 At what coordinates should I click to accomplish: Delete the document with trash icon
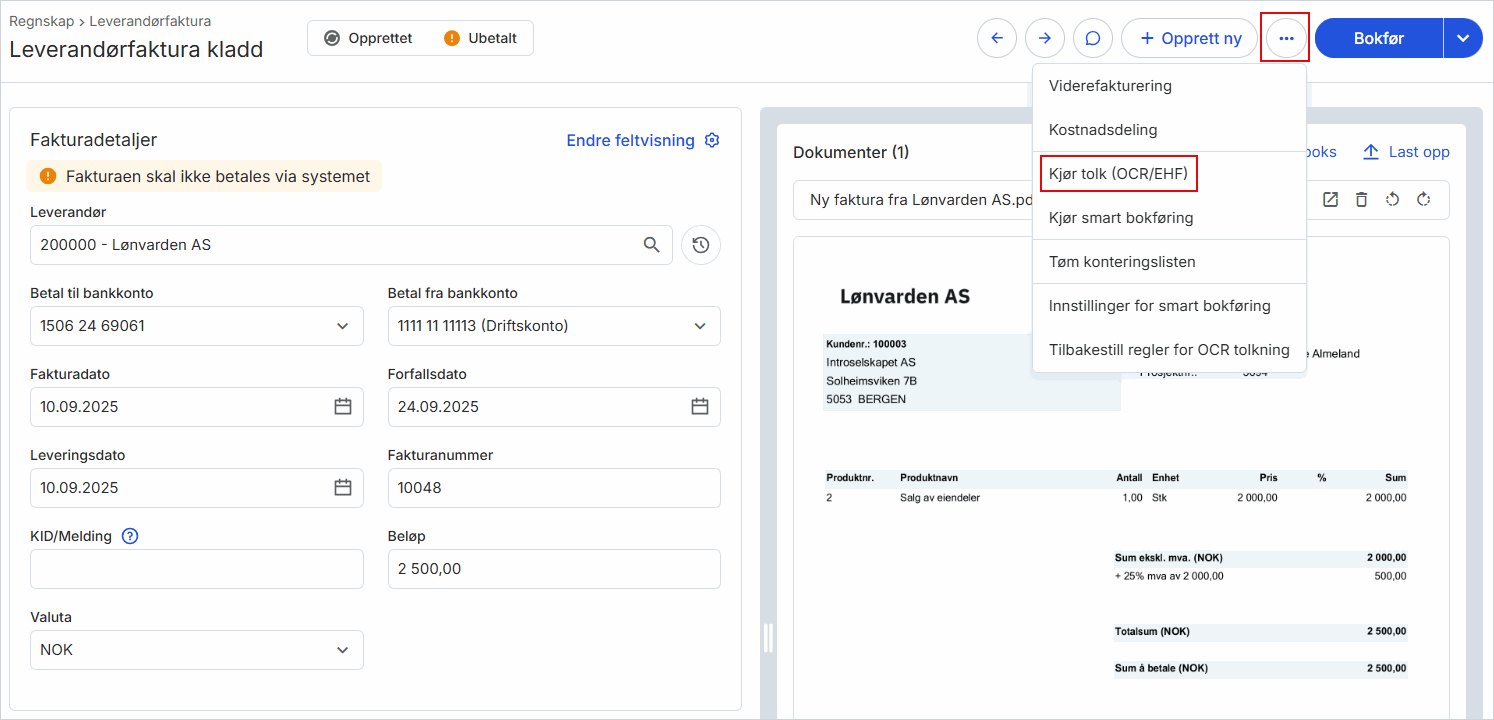[x=1361, y=200]
